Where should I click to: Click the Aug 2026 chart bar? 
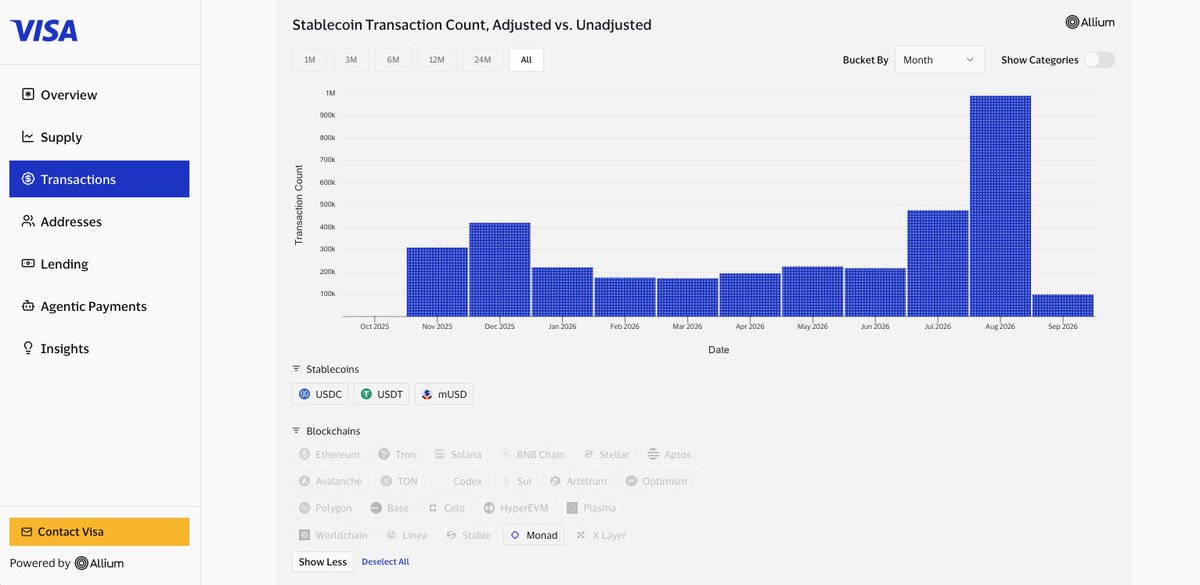click(x=1000, y=206)
